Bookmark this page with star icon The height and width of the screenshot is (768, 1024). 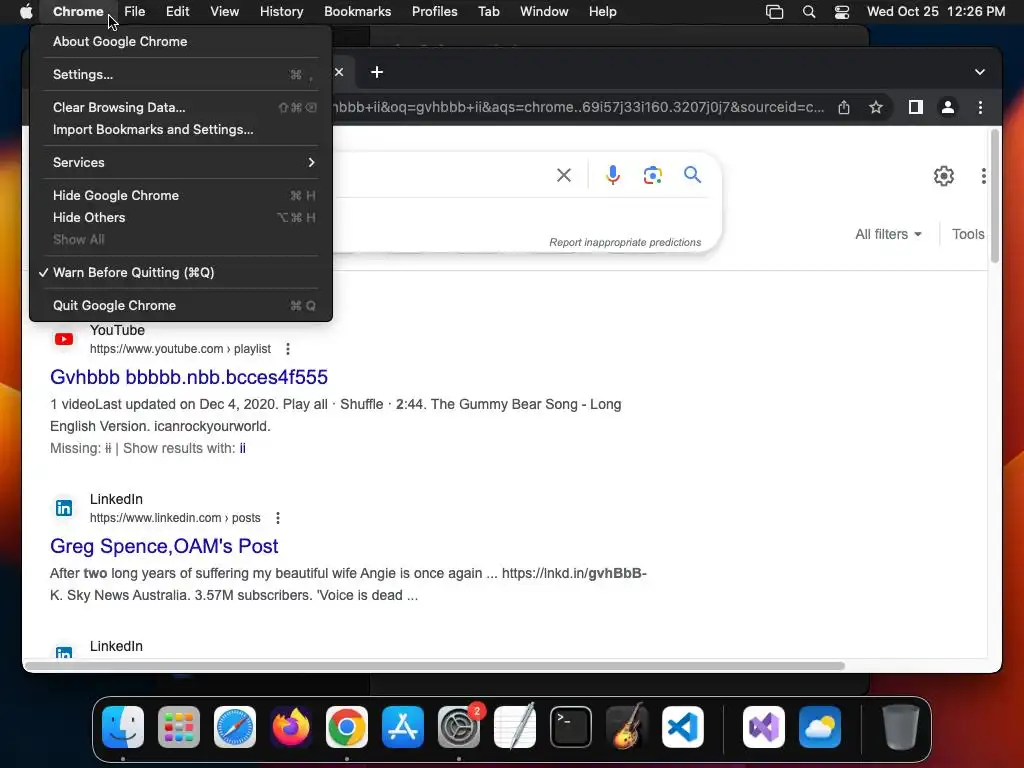(x=876, y=107)
